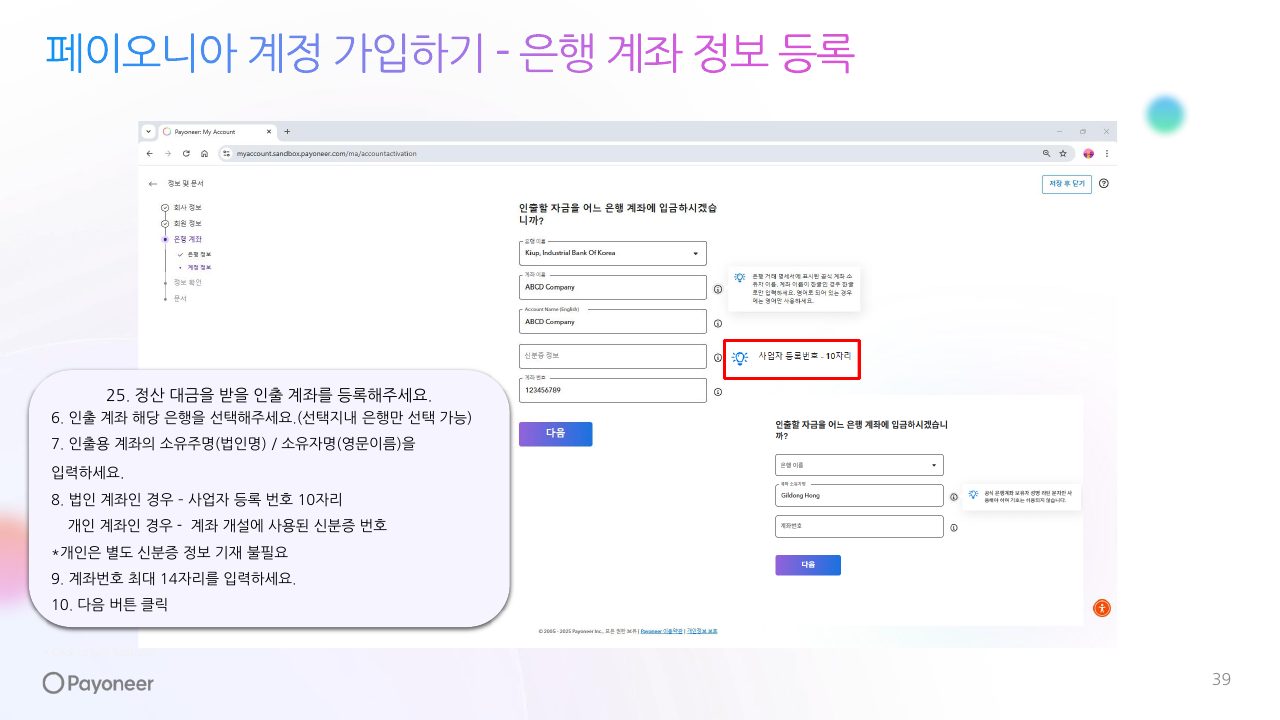Select the 정보 확인 step

[x=187, y=282]
